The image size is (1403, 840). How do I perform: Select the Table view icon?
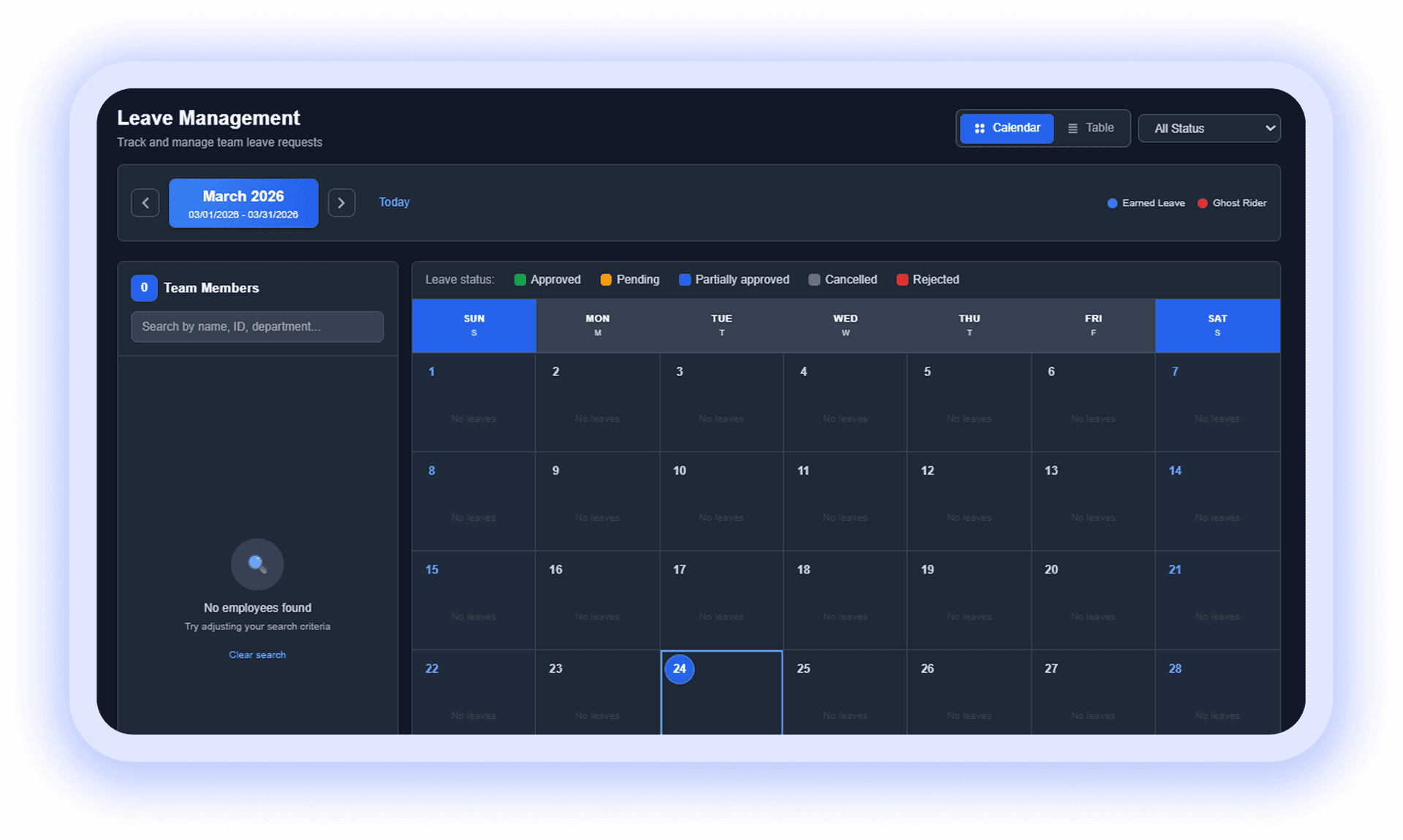[1073, 128]
